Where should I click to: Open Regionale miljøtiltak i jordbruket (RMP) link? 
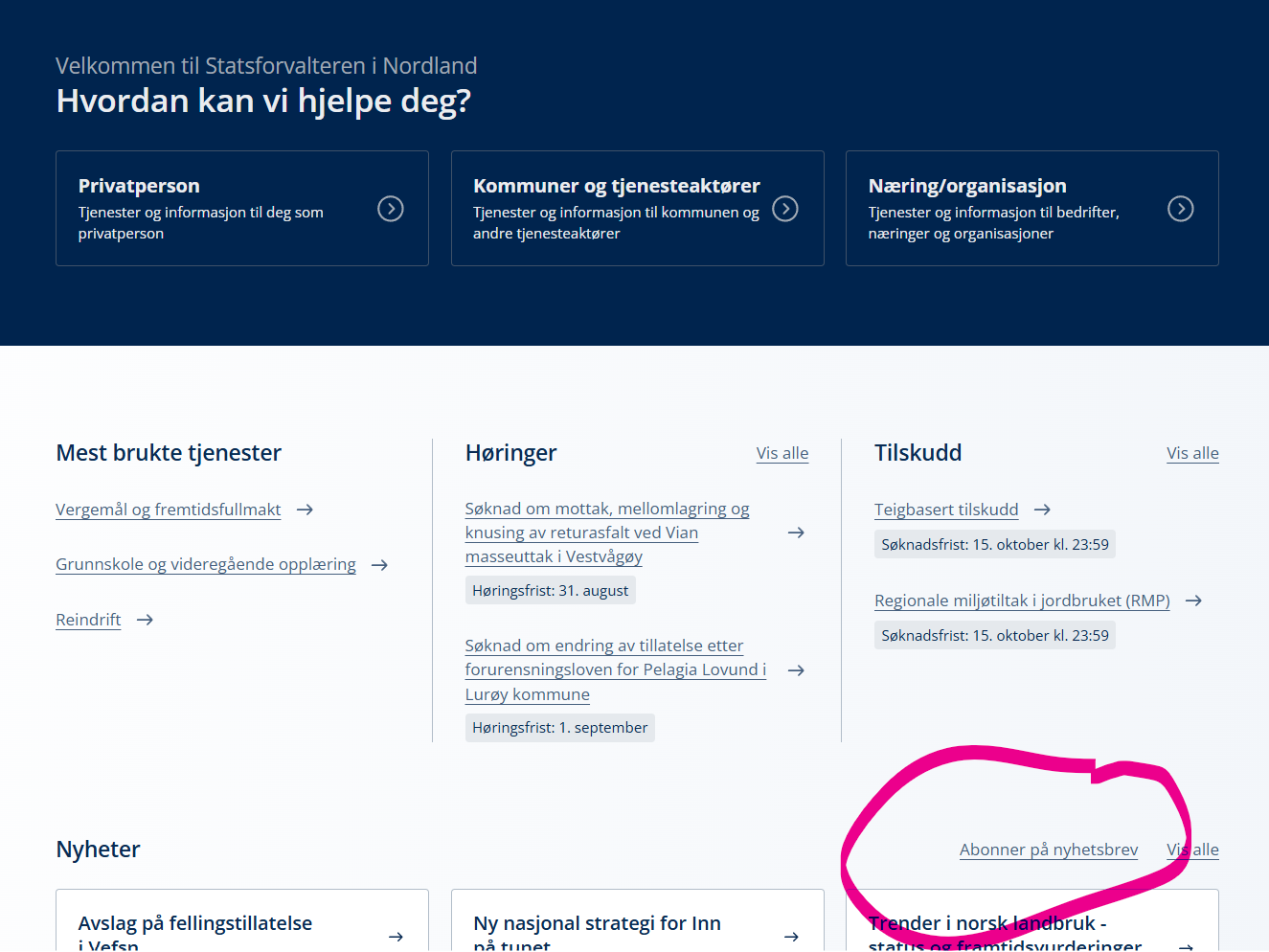[x=1022, y=601]
